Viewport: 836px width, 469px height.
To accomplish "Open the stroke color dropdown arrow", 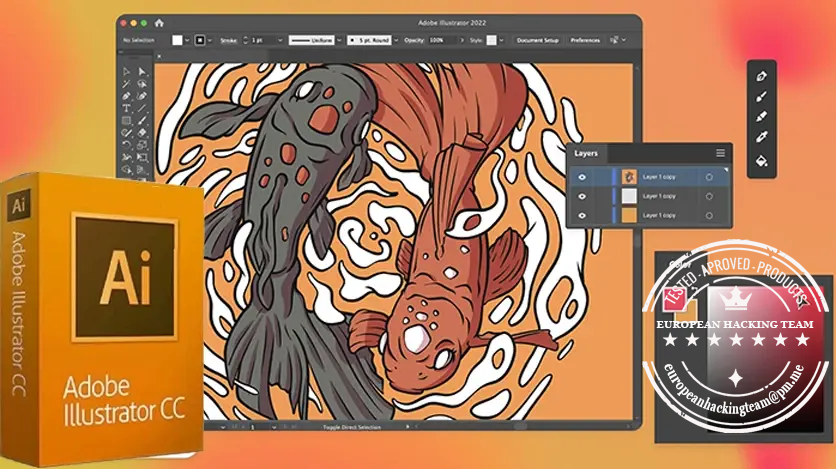I will (210, 41).
